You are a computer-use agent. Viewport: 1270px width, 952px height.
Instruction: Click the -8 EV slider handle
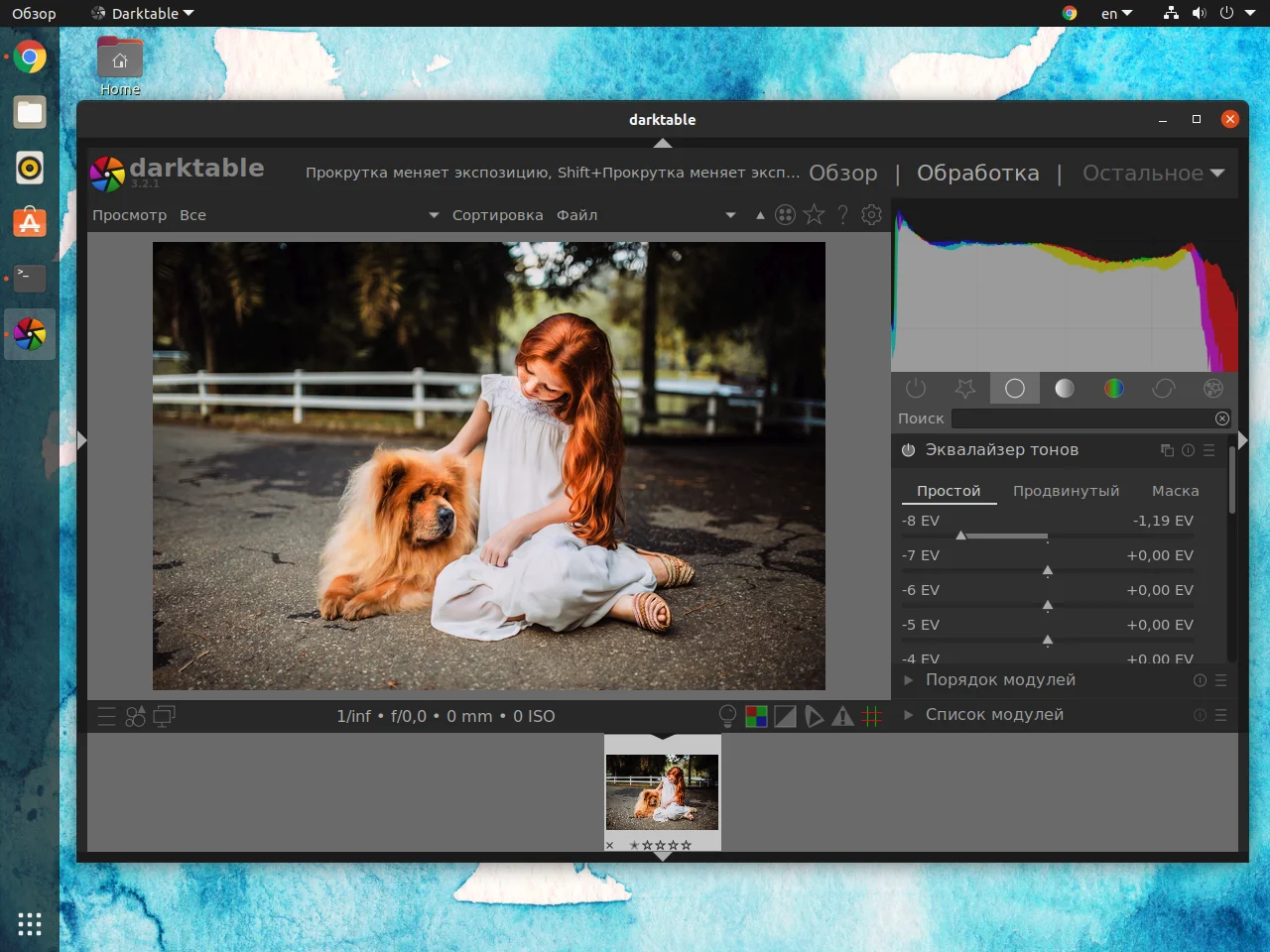coord(960,536)
